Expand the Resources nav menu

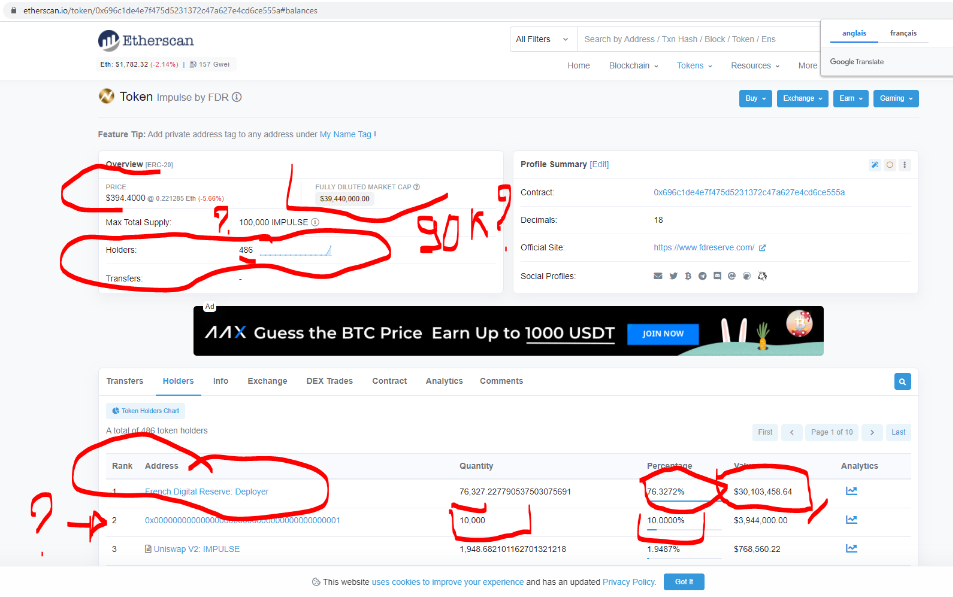(755, 66)
